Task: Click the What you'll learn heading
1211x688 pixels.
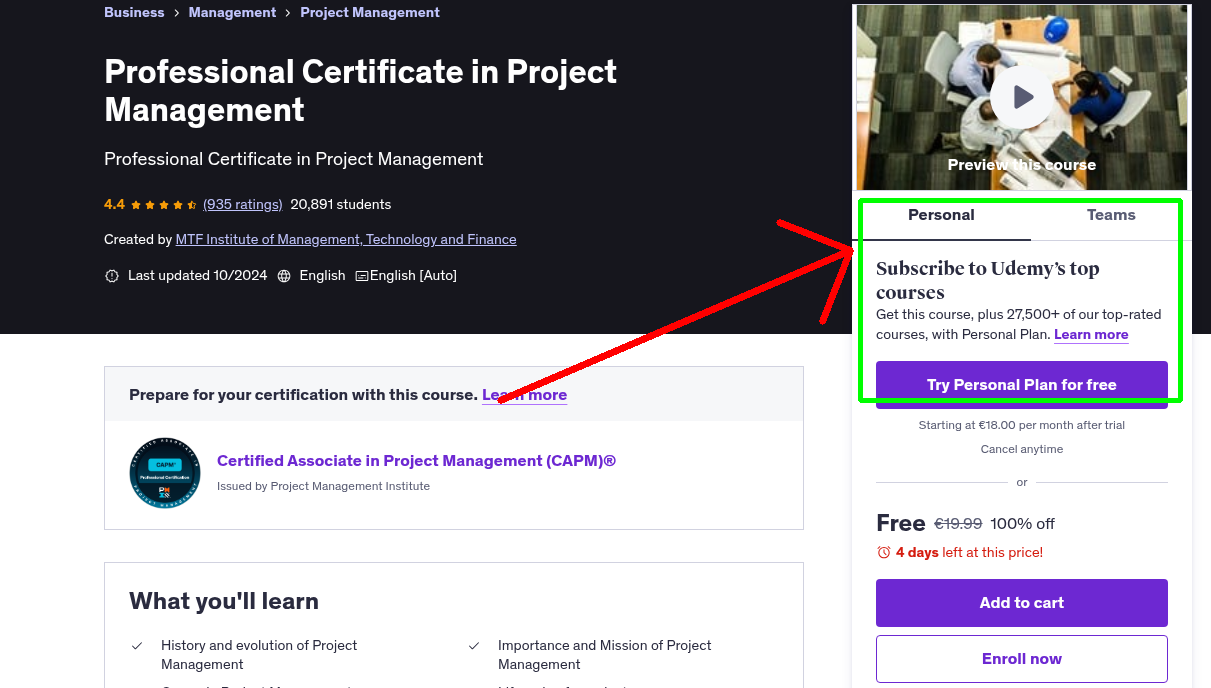Action: pyautogui.click(x=224, y=601)
